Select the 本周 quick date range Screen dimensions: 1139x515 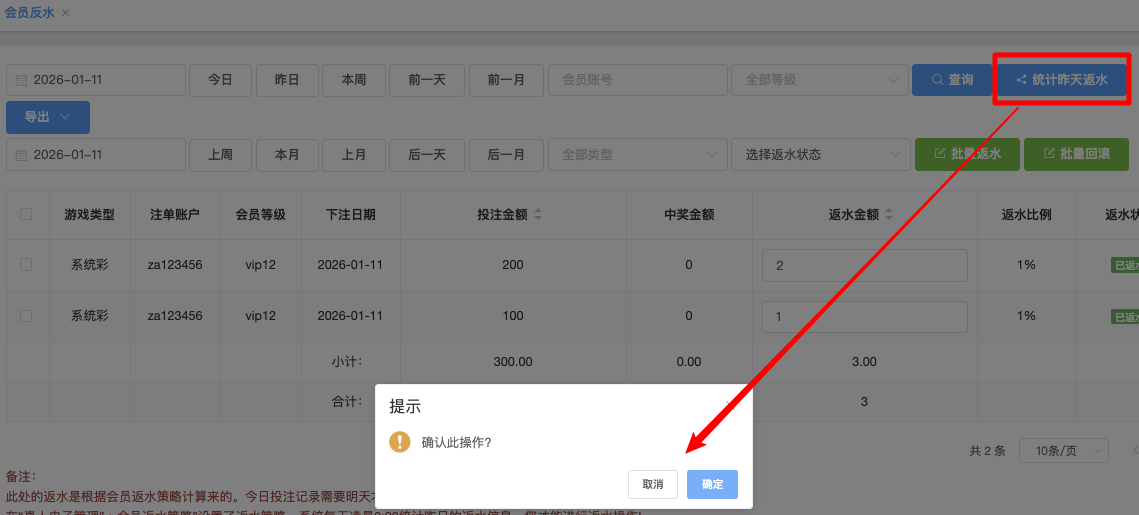(353, 80)
